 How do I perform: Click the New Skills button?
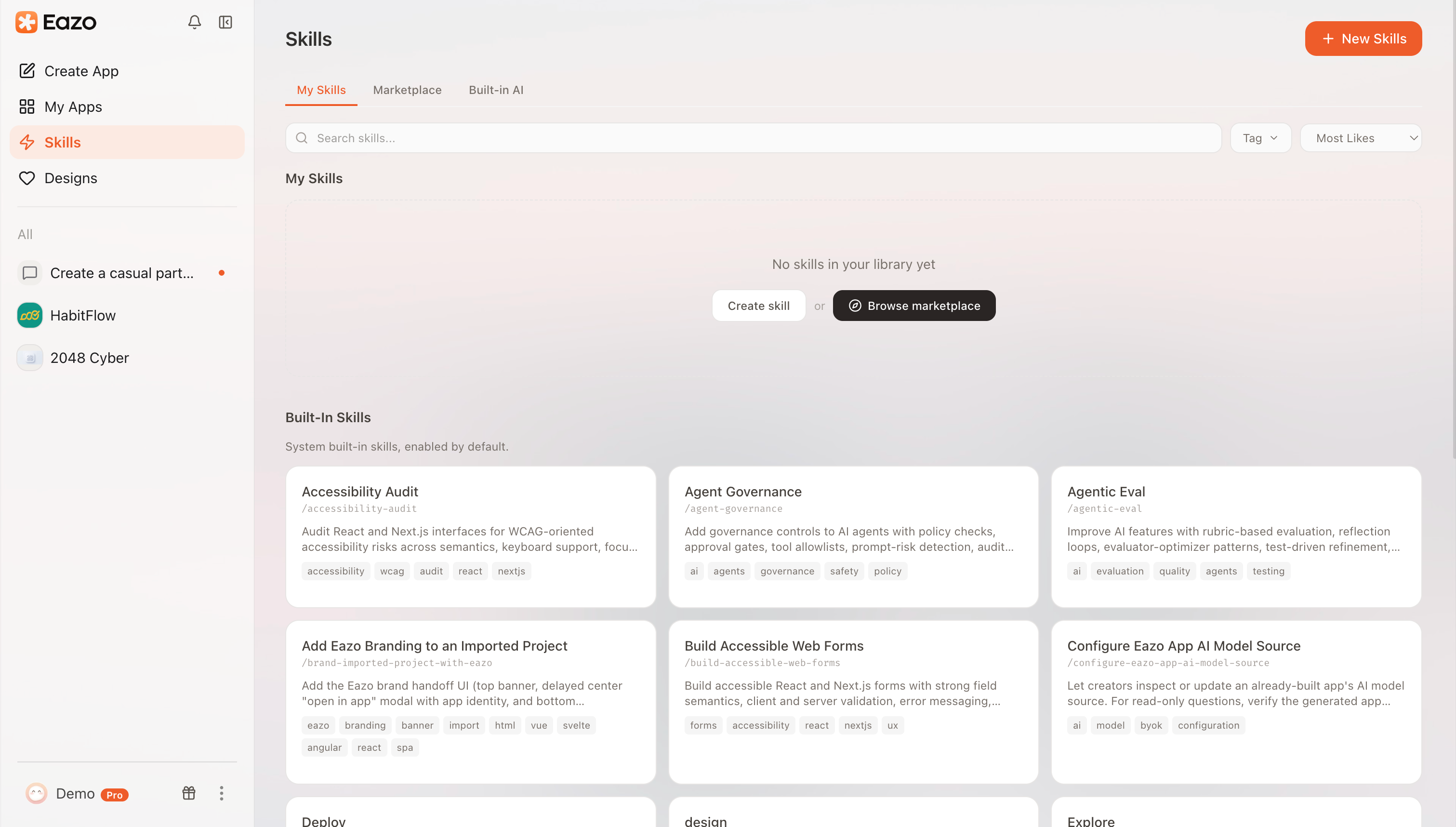pos(1363,39)
